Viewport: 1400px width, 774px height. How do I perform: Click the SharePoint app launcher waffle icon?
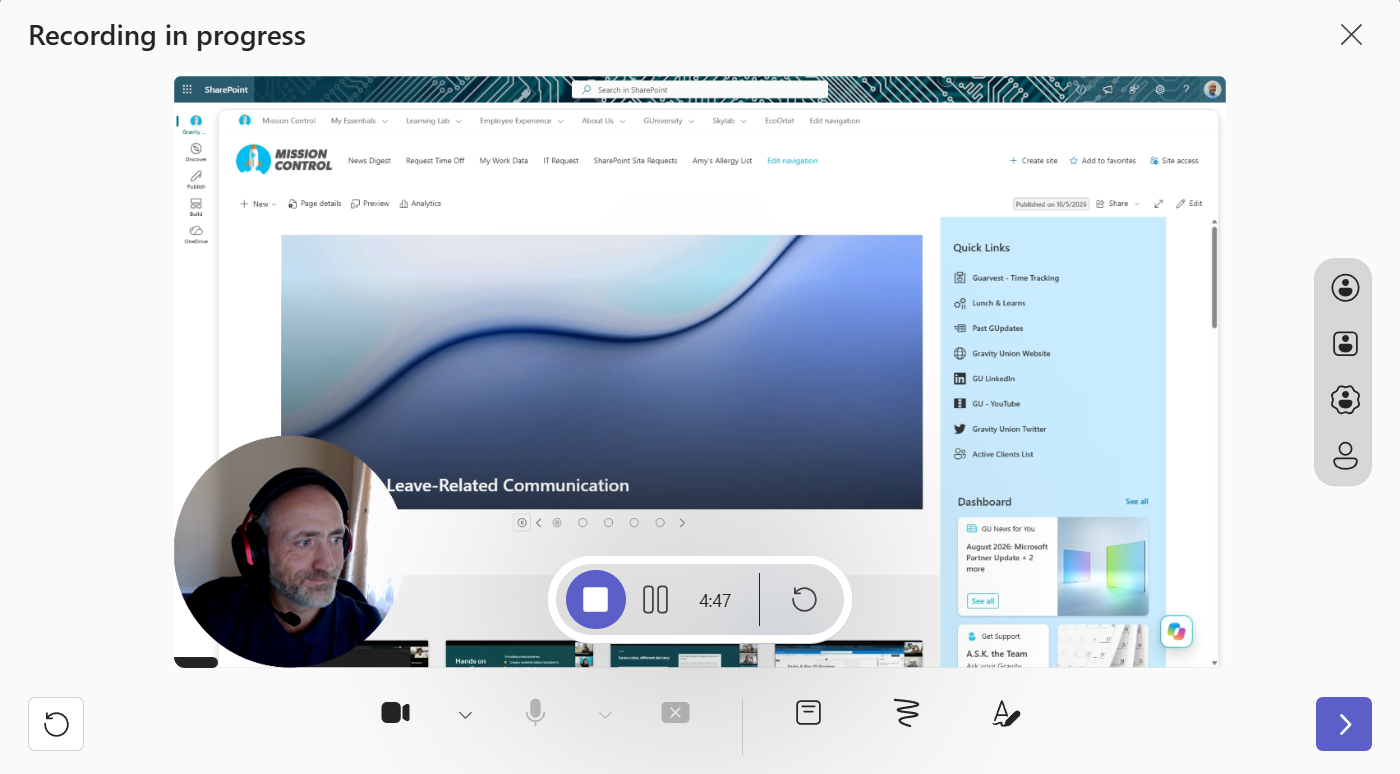pyautogui.click(x=187, y=89)
